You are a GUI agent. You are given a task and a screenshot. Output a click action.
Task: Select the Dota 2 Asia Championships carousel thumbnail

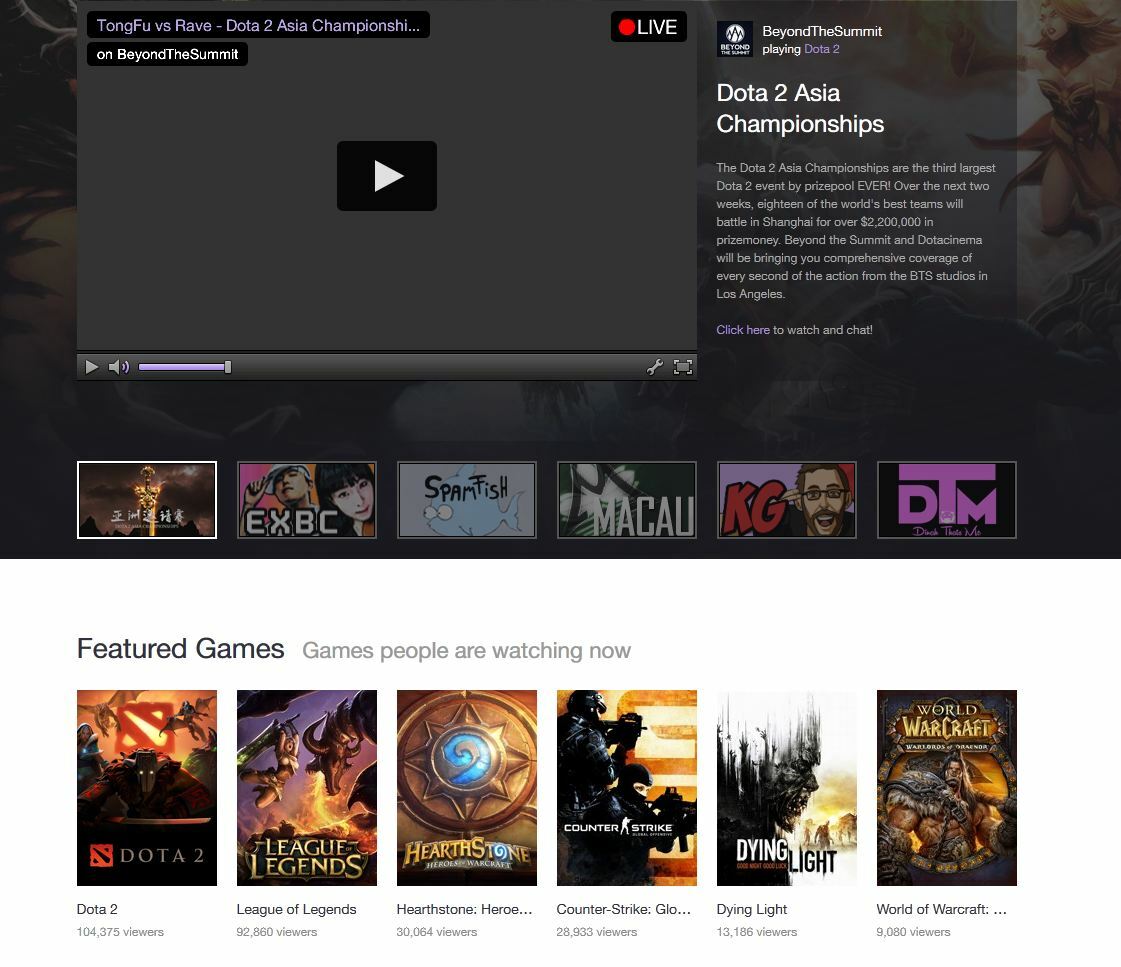click(x=147, y=500)
